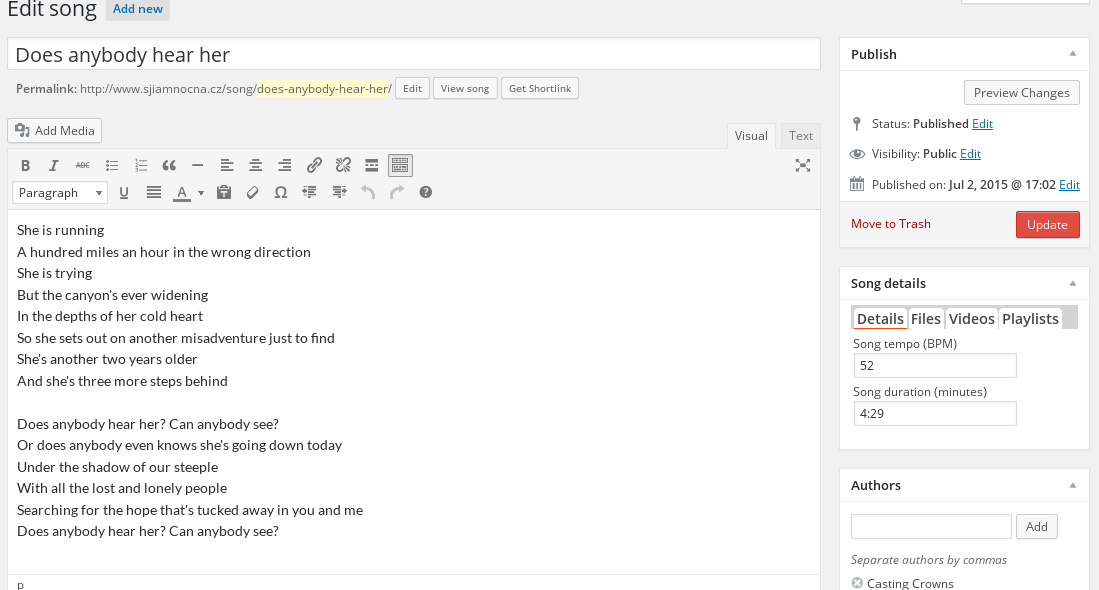Remove link from text
The image size is (1099, 590).
(343, 165)
